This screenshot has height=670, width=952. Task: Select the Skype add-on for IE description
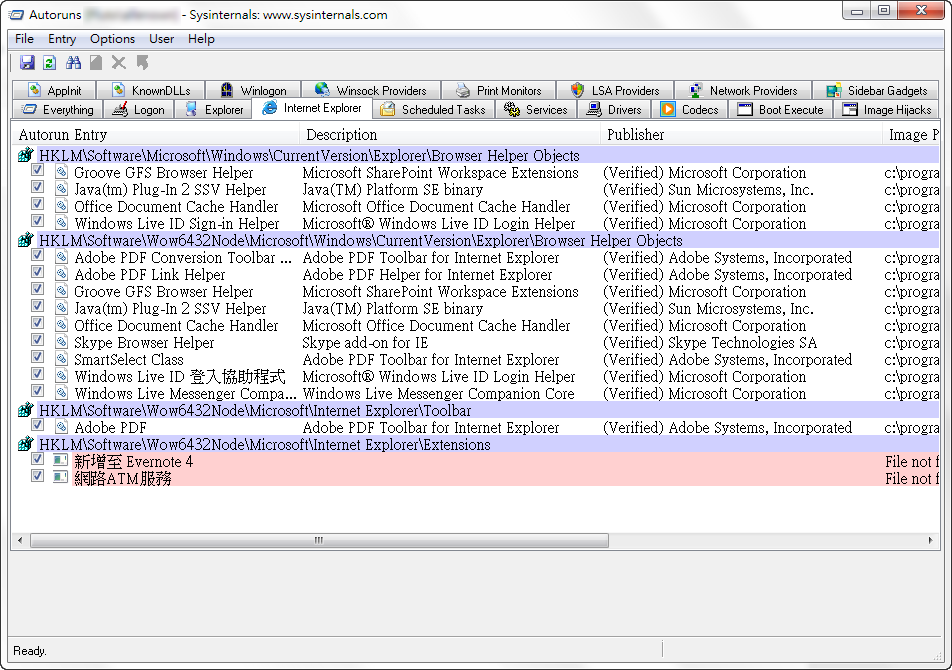pyautogui.click(x=366, y=343)
